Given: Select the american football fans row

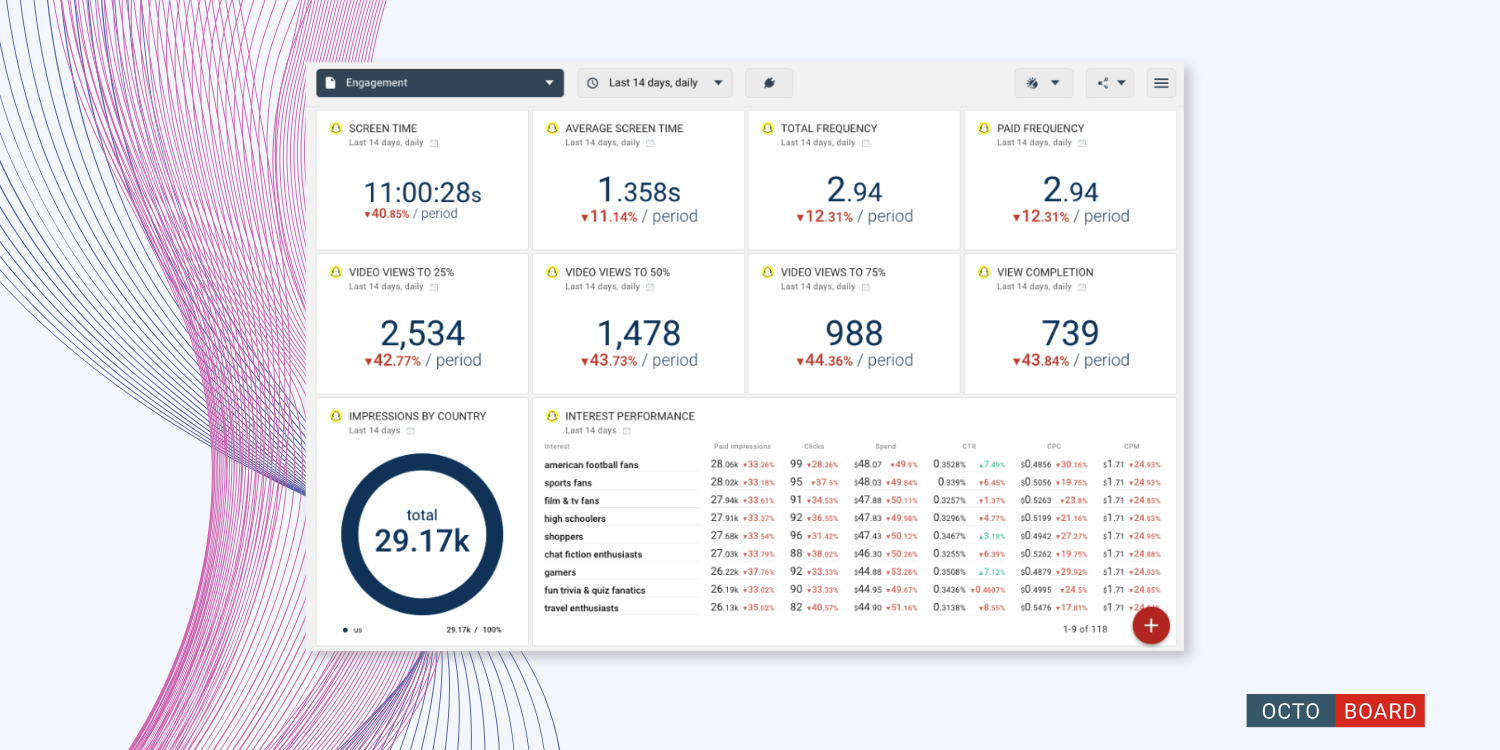Looking at the screenshot, I should (854, 465).
